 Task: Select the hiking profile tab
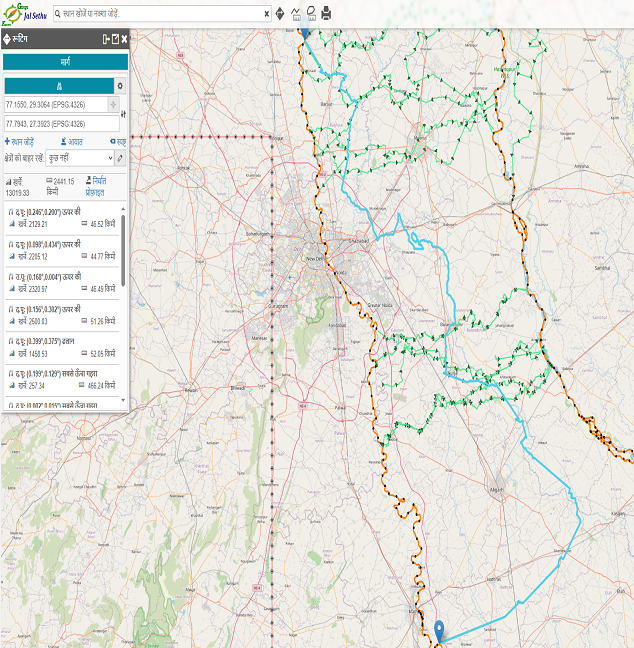point(59,86)
